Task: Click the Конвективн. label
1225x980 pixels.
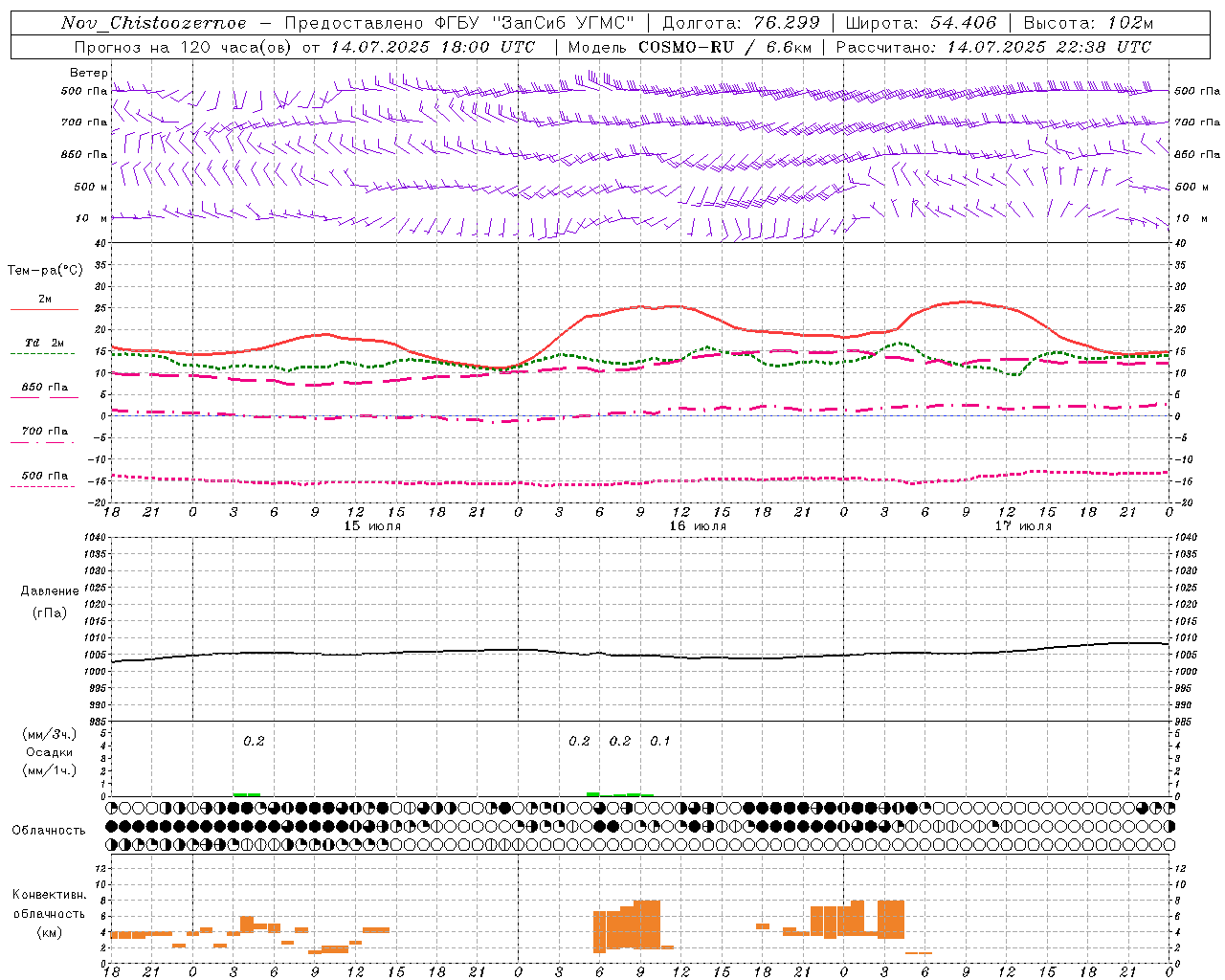Action: click(x=50, y=895)
